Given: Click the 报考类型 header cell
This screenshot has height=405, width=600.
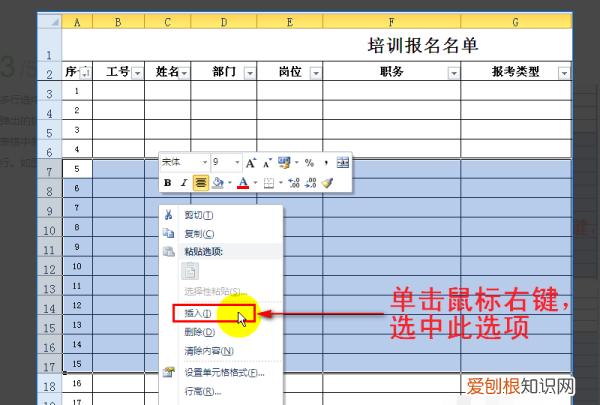Looking at the screenshot, I should [x=516, y=71].
